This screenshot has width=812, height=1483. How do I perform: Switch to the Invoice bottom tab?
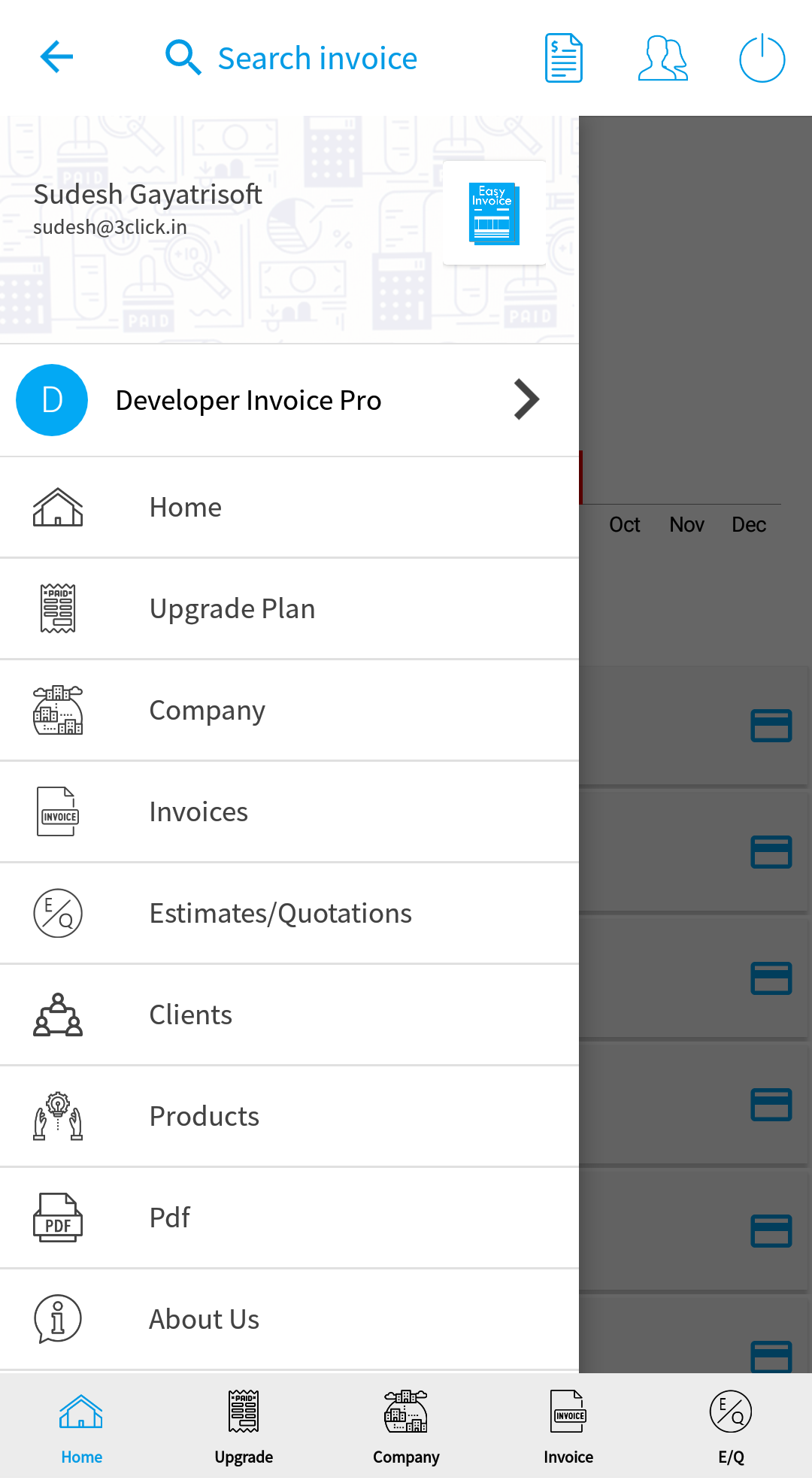568,1427
